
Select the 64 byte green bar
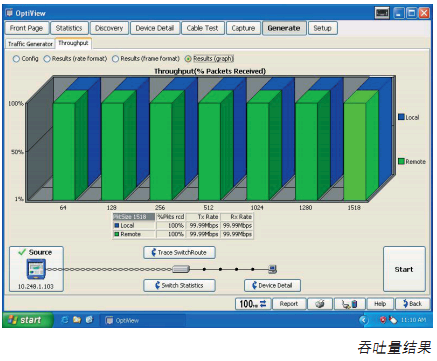point(64,152)
